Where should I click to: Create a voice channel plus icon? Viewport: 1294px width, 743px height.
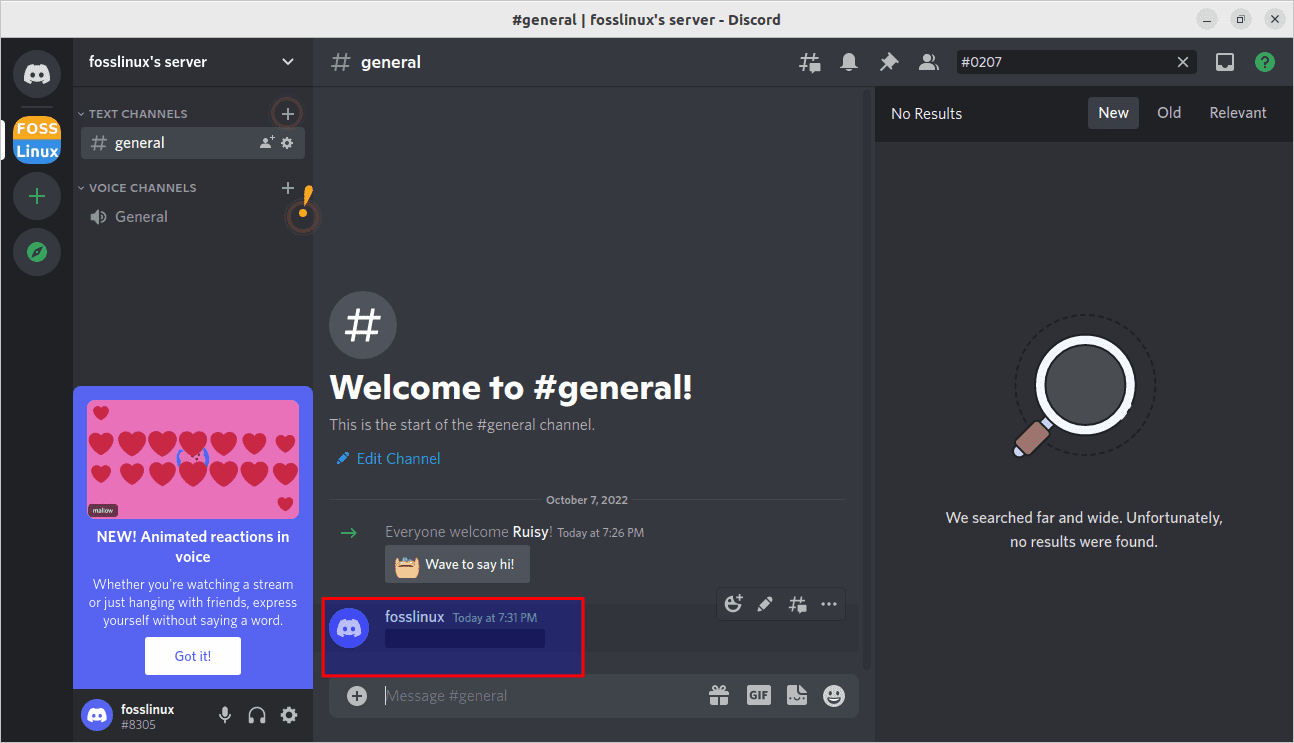coord(288,187)
